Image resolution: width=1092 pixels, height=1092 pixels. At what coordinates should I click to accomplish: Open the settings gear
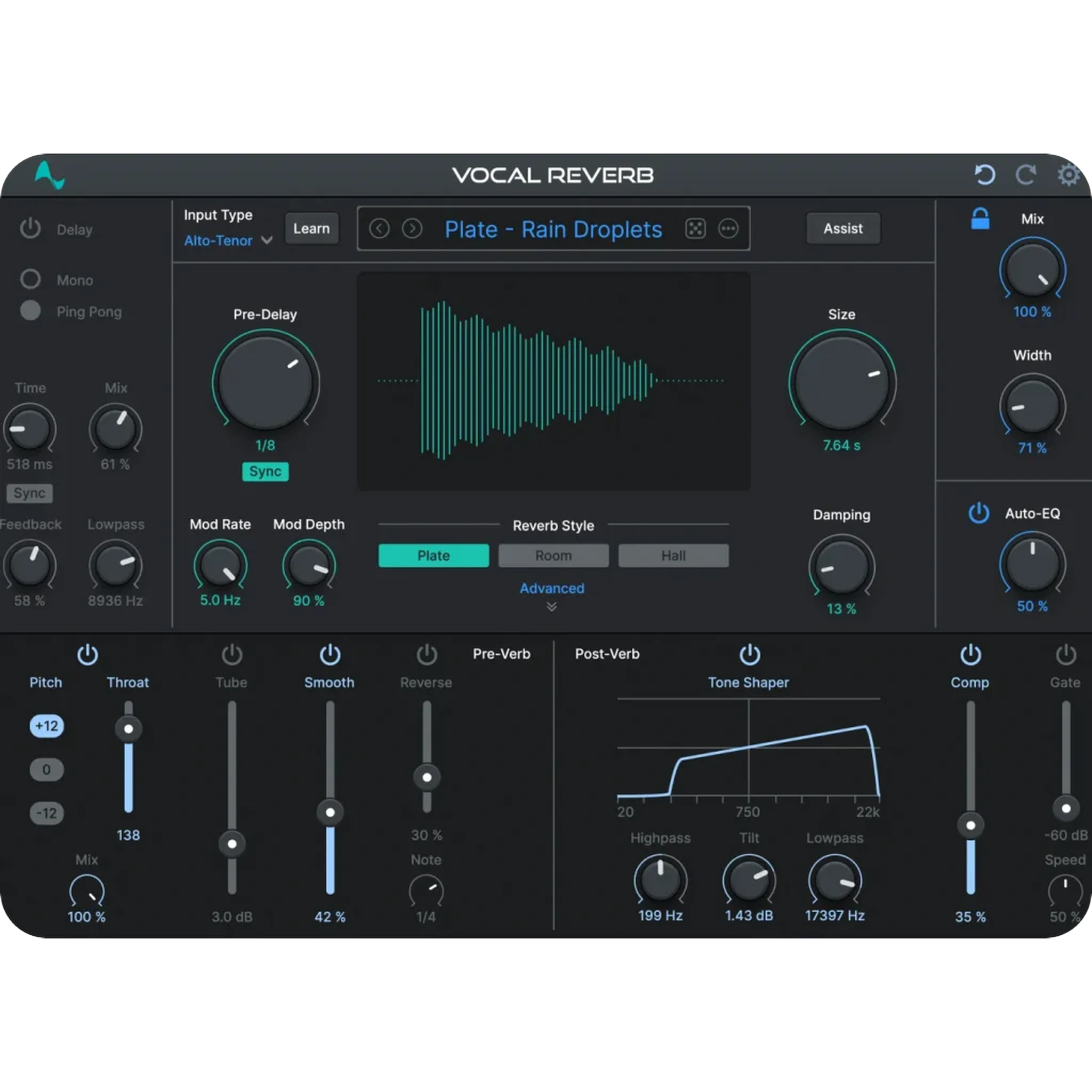[1068, 175]
